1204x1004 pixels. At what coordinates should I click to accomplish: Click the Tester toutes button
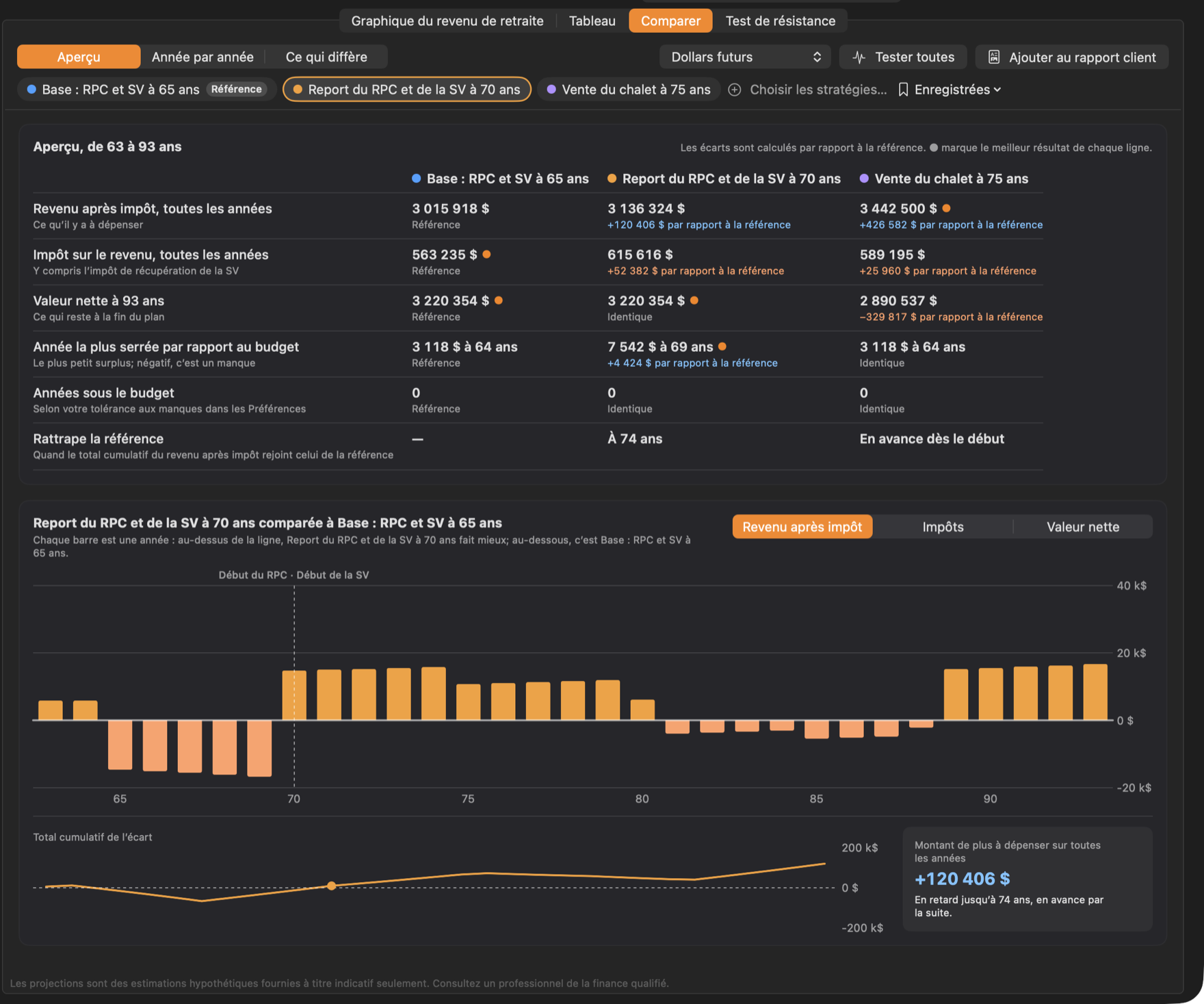tap(903, 57)
